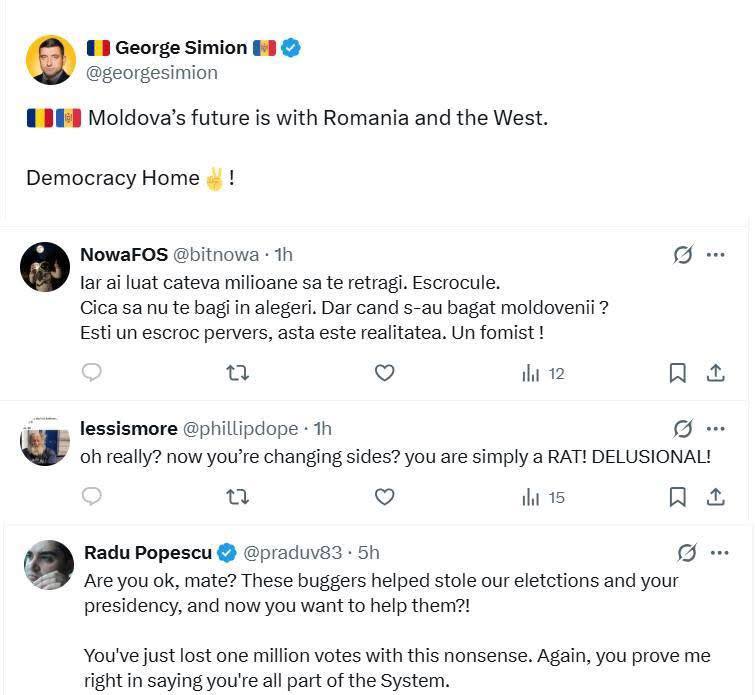Bookmark the lessismore comment
Image resolution: width=755 pixels, height=695 pixels.
pos(677,497)
